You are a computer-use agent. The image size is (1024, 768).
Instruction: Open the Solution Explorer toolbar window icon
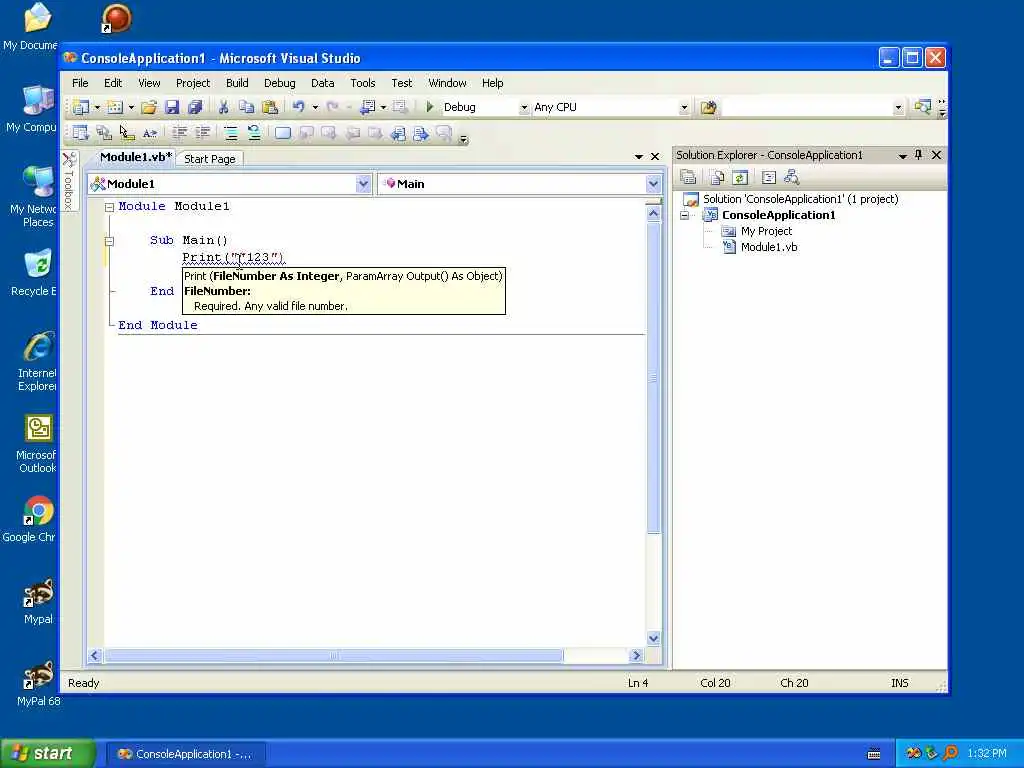(x=923, y=107)
